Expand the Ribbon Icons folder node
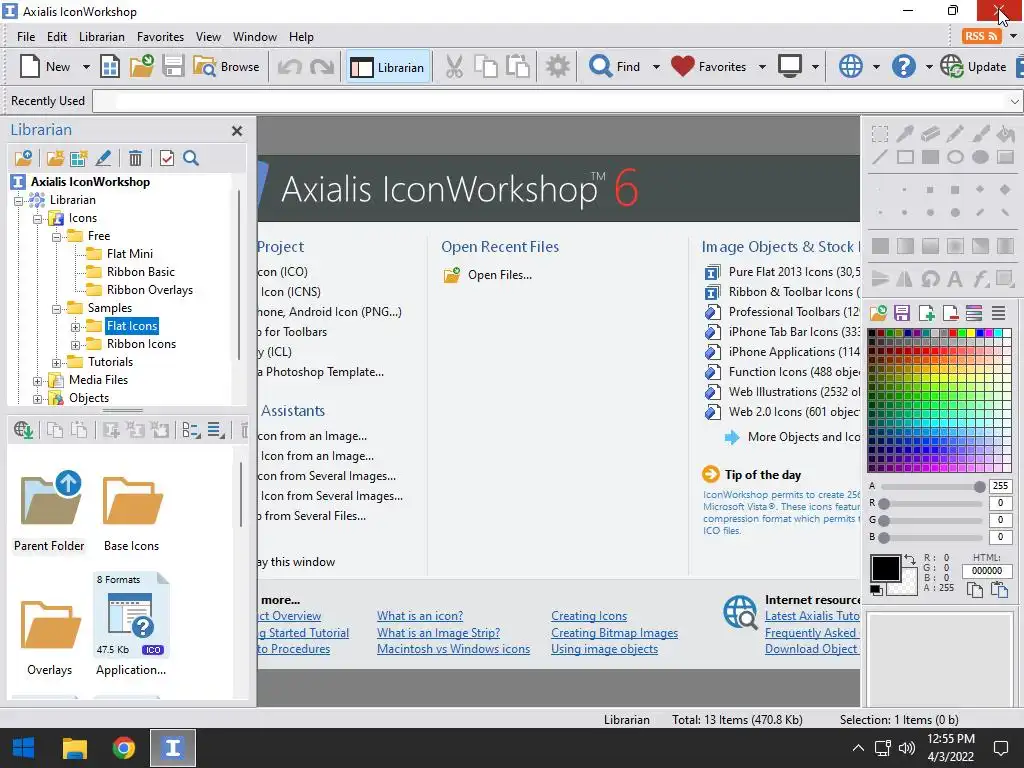 [x=76, y=344]
